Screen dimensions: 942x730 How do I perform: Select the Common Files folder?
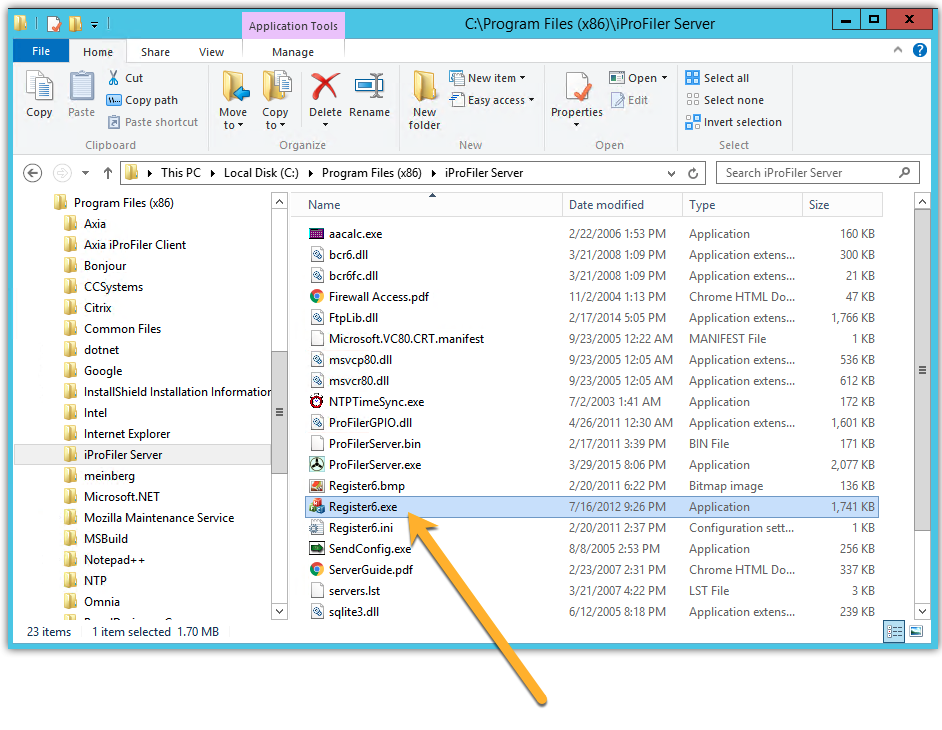(x=122, y=329)
